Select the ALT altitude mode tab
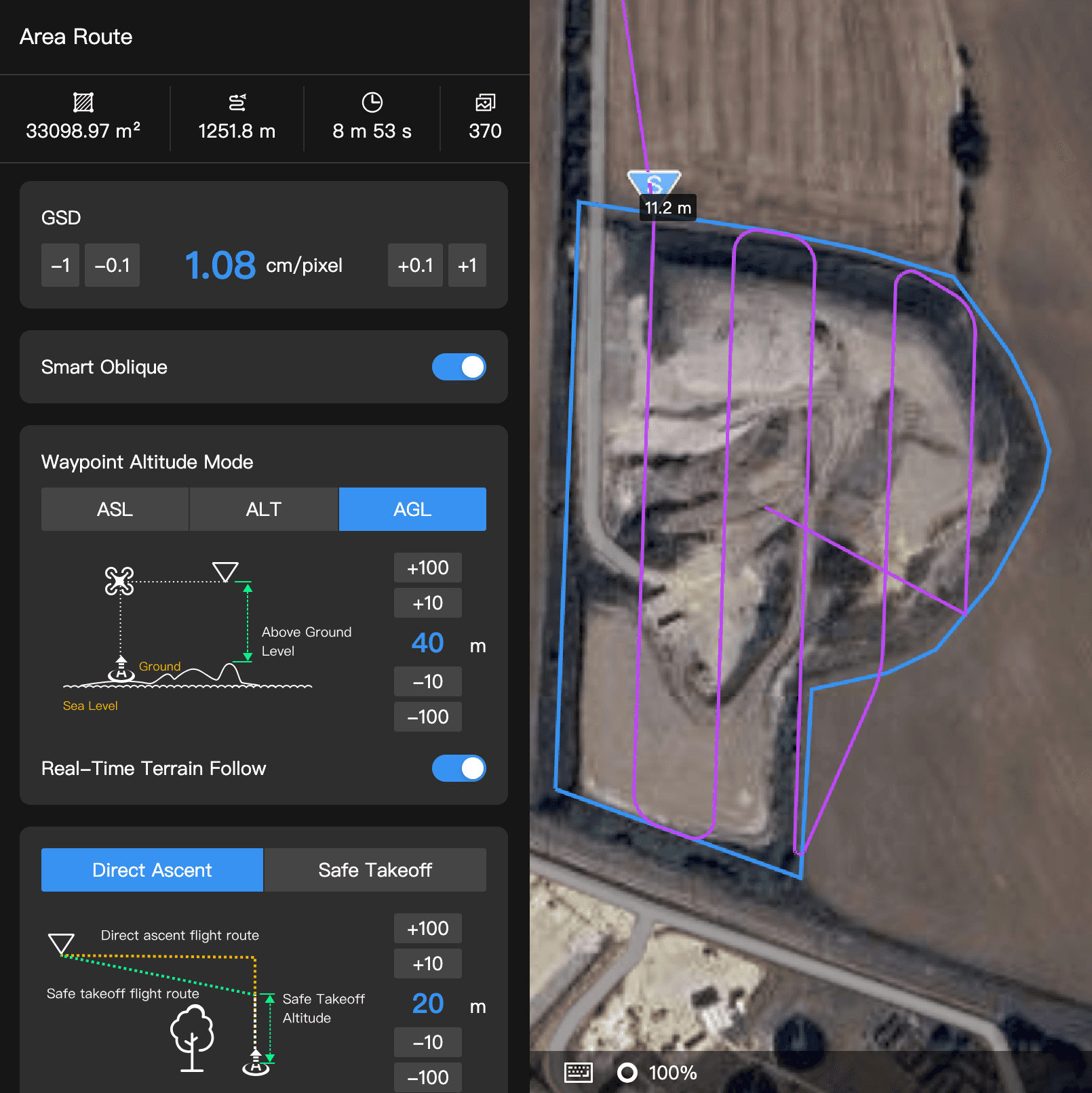This screenshot has height=1093, width=1092. click(x=263, y=509)
